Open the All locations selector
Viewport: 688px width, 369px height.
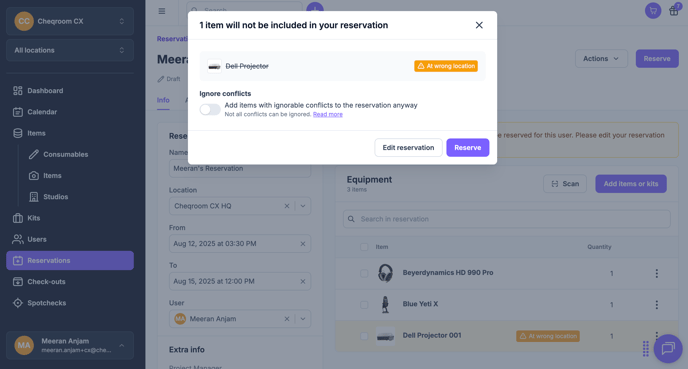[x=70, y=50]
